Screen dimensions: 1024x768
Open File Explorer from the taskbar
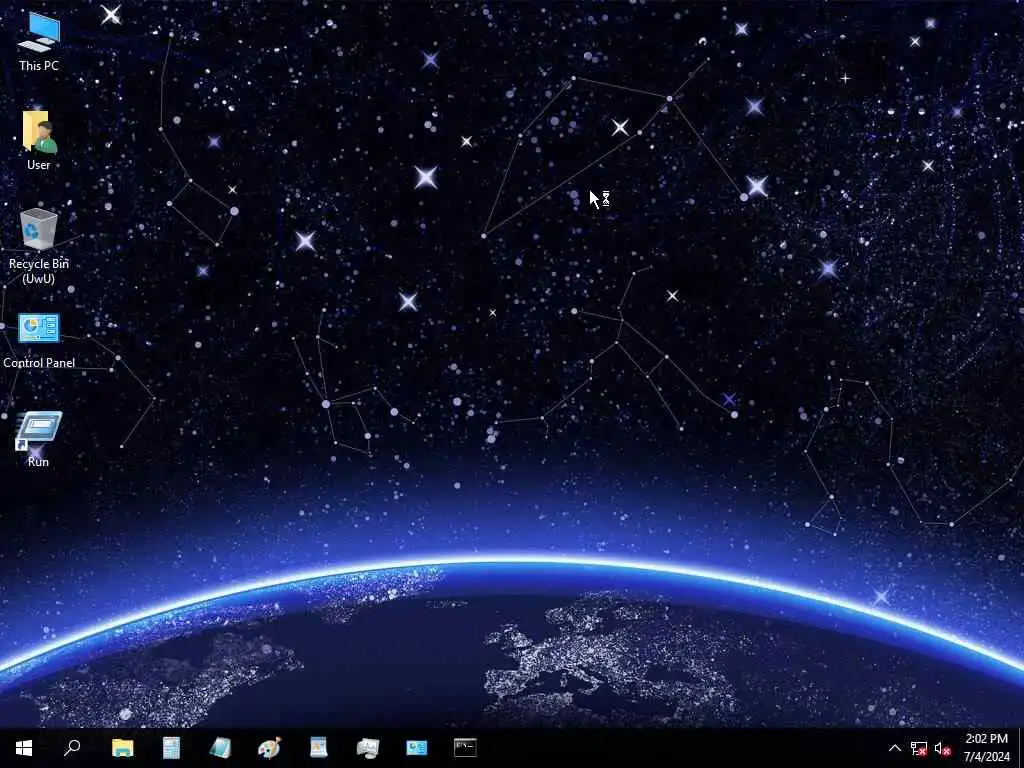[x=122, y=748]
